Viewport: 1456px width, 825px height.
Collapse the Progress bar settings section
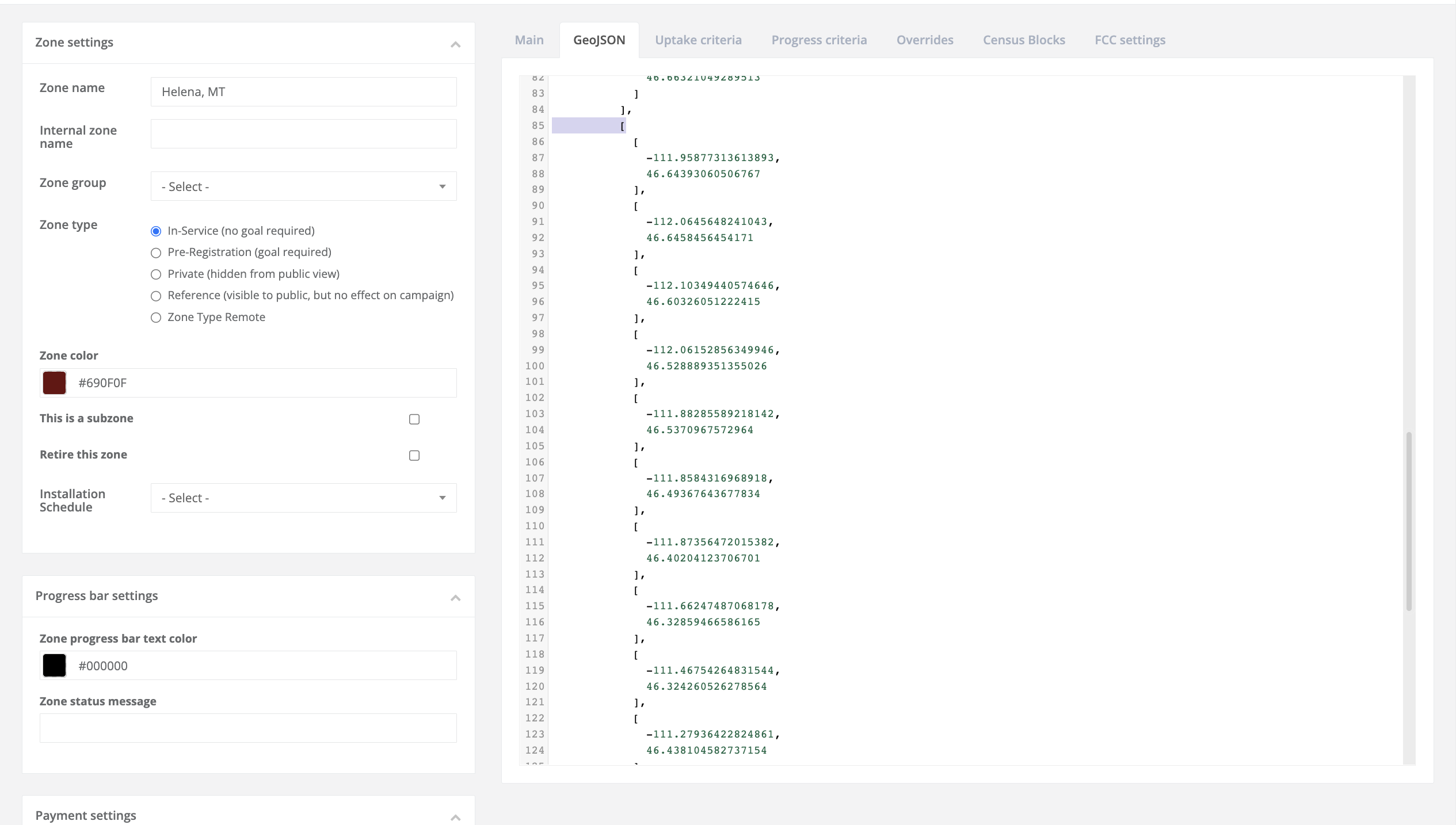[455, 598]
